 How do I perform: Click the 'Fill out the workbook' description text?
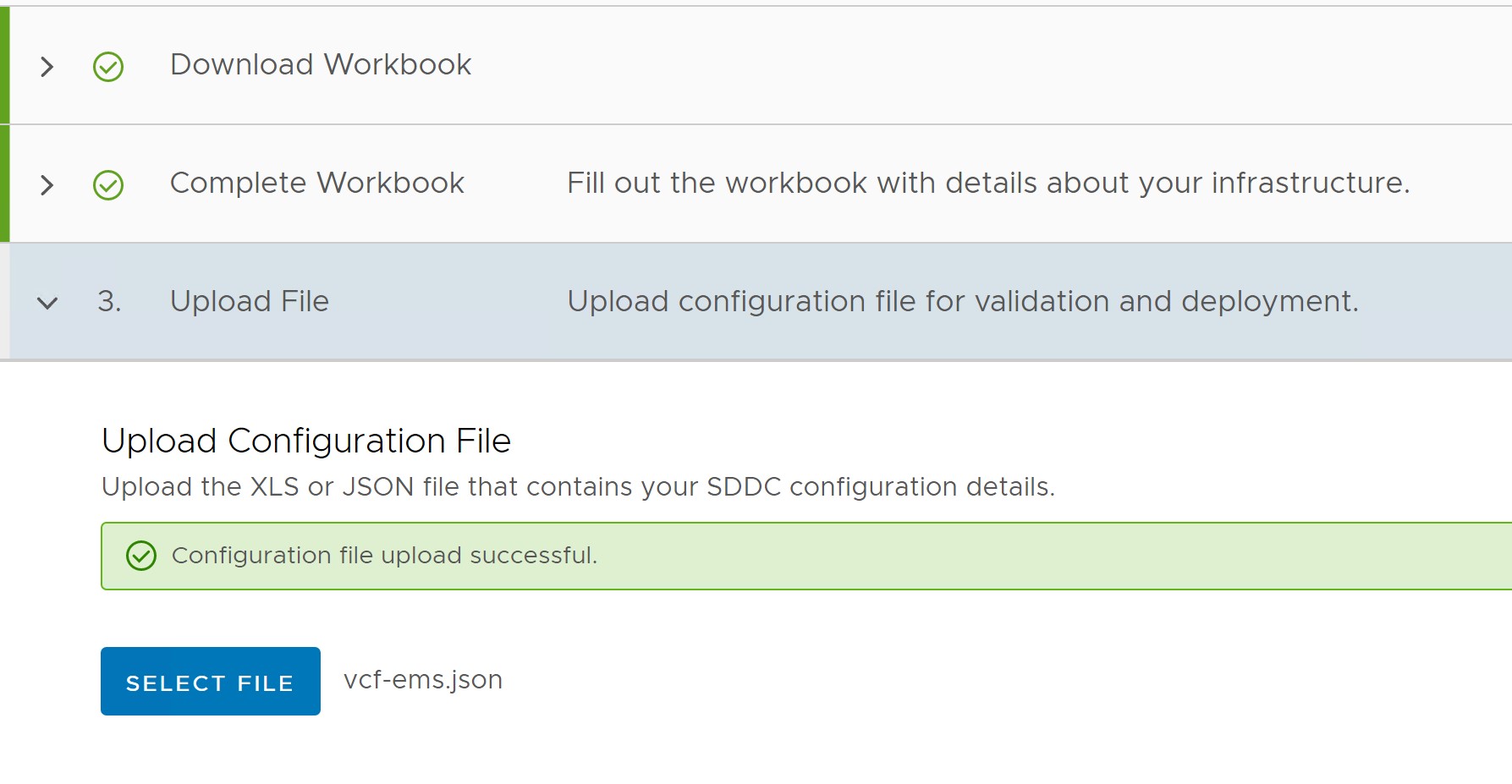[x=987, y=184]
